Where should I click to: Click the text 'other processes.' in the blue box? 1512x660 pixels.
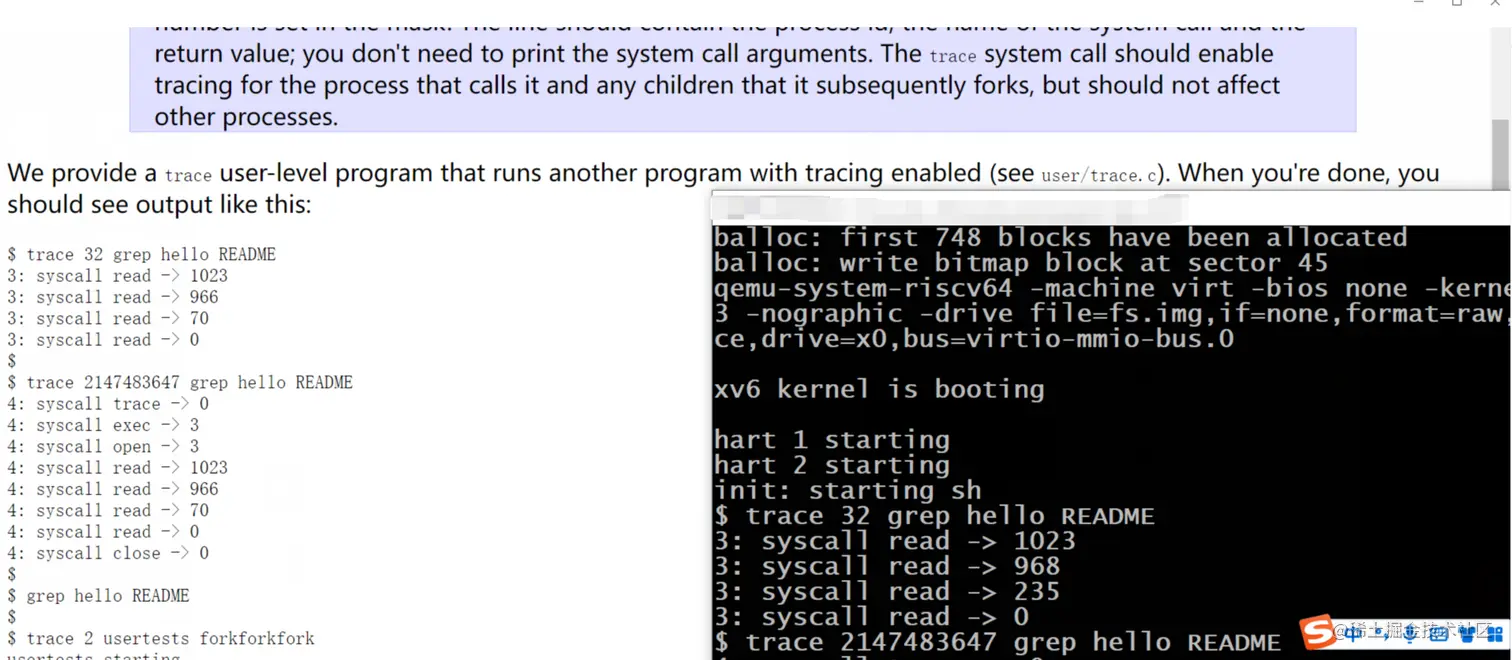click(x=246, y=117)
